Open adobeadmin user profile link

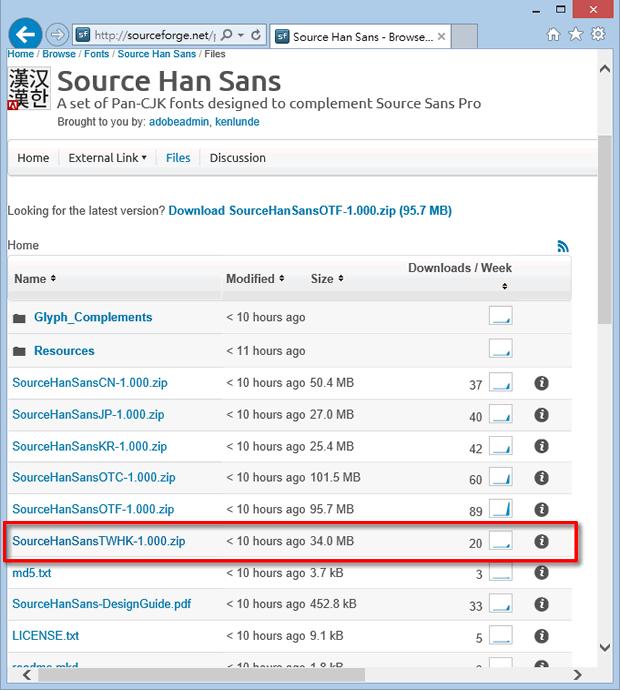179,122
